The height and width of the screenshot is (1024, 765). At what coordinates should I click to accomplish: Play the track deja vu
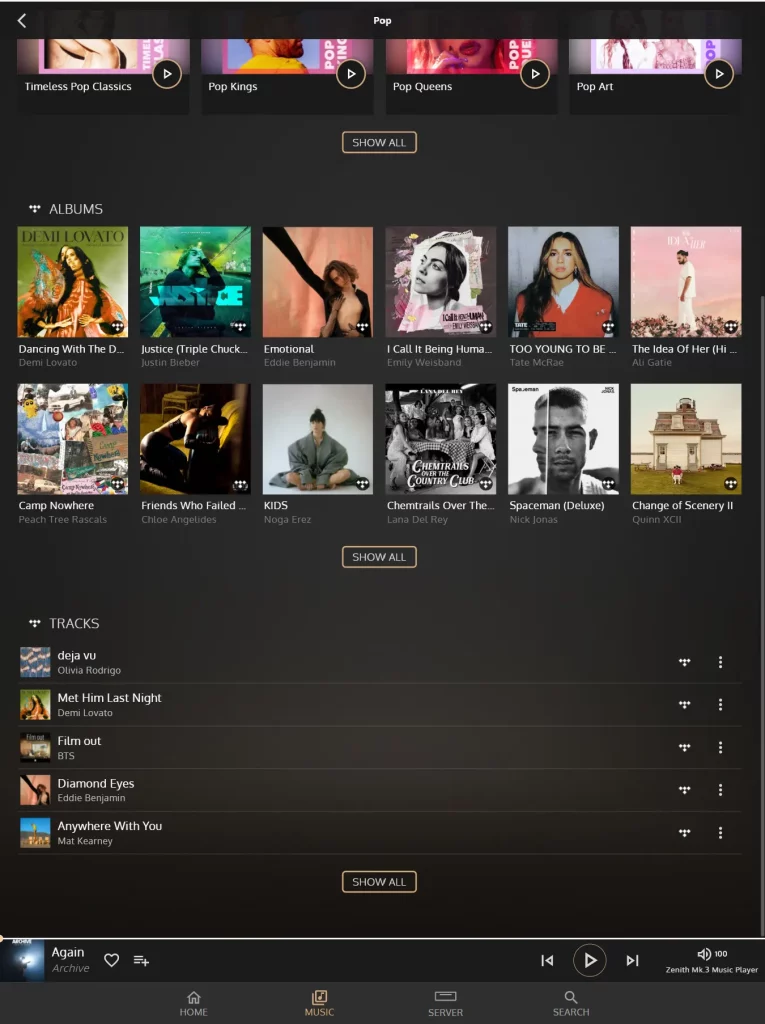click(x=379, y=662)
